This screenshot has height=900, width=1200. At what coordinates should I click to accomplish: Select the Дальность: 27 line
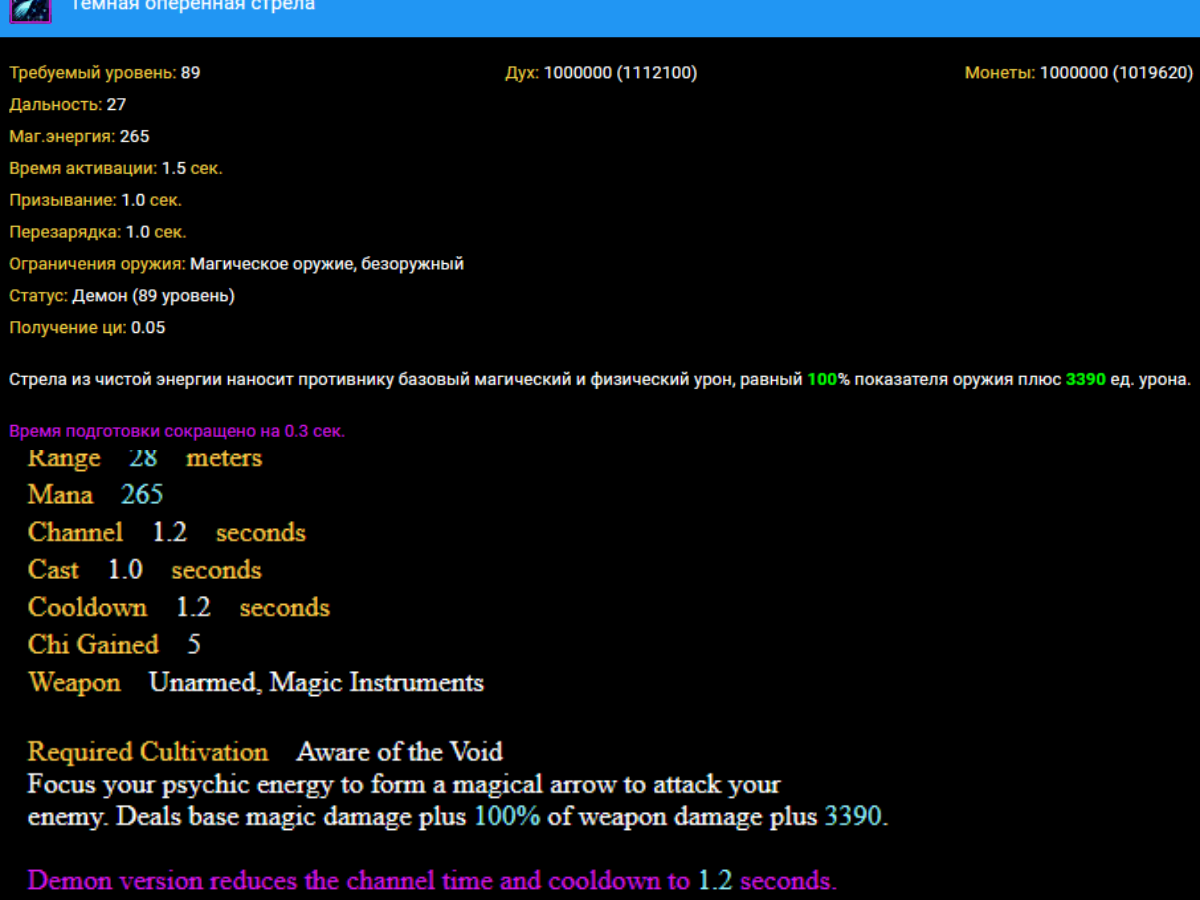coord(68,105)
